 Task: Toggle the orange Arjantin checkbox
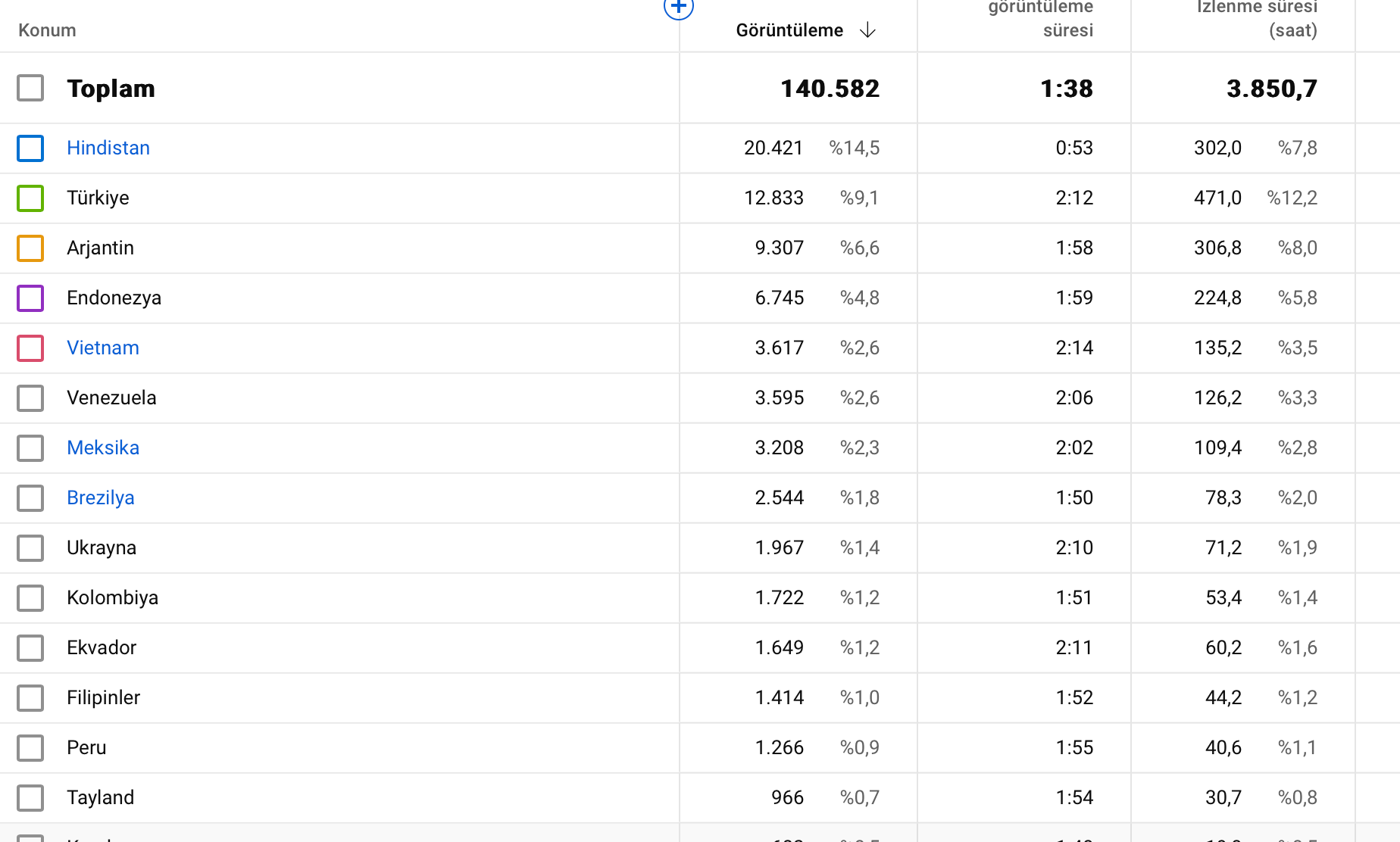pyautogui.click(x=30, y=248)
